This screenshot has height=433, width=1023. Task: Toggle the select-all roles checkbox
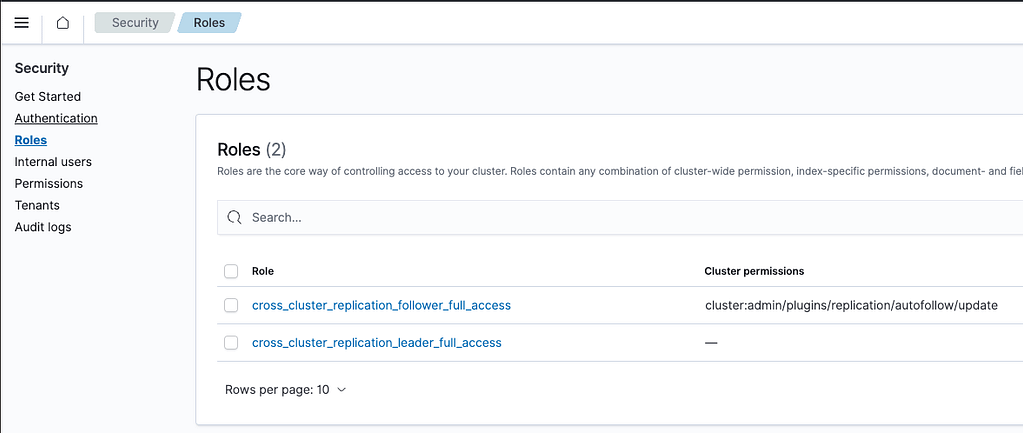pyautogui.click(x=231, y=271)
